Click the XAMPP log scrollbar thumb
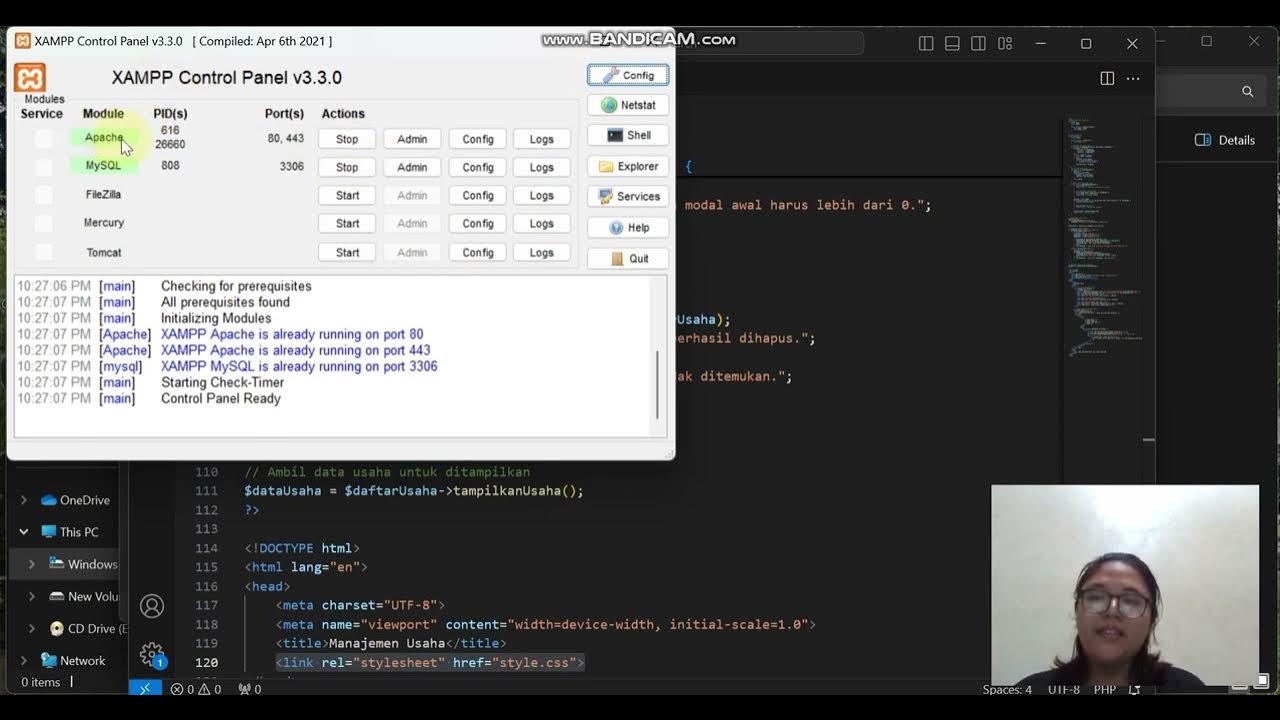 (657, 385)
